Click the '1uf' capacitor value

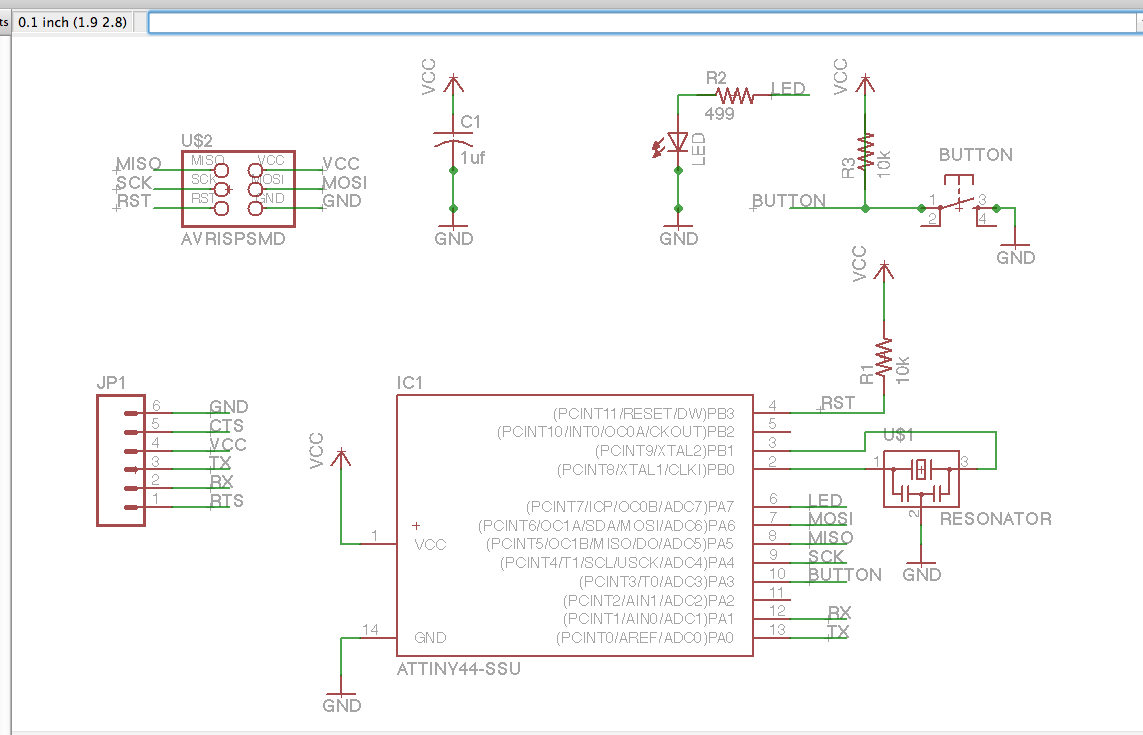pyautogui.click(x=472, y=158)
